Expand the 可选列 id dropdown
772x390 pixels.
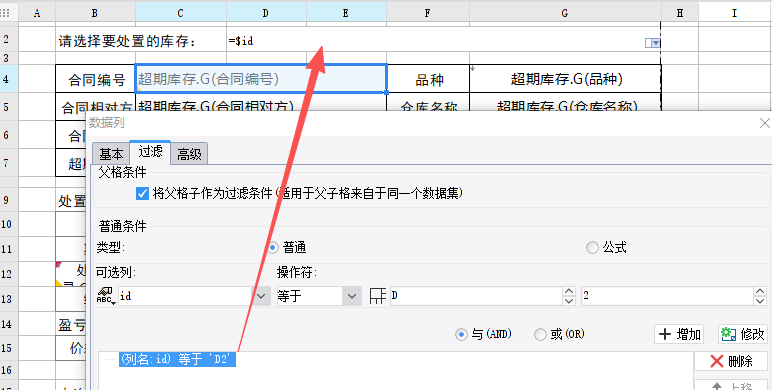pos(261,296)
